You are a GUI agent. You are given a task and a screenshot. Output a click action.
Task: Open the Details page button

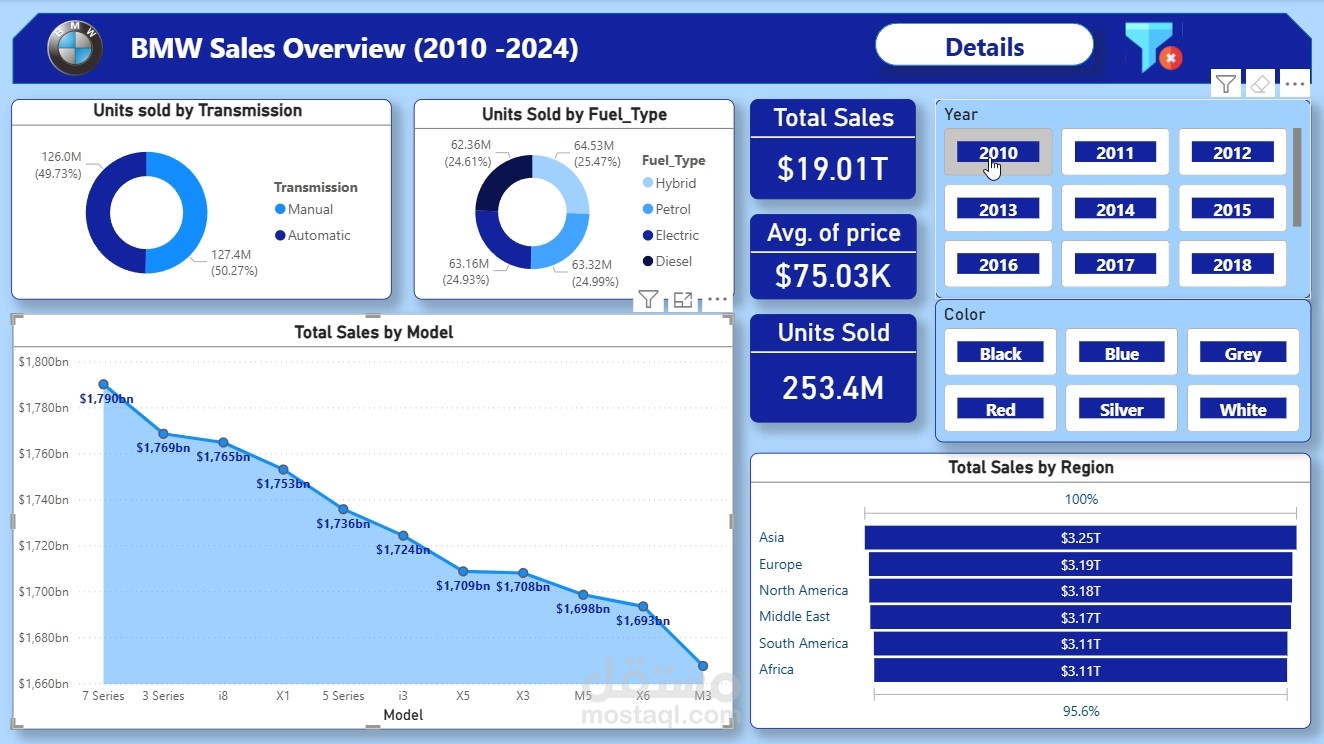984,47
